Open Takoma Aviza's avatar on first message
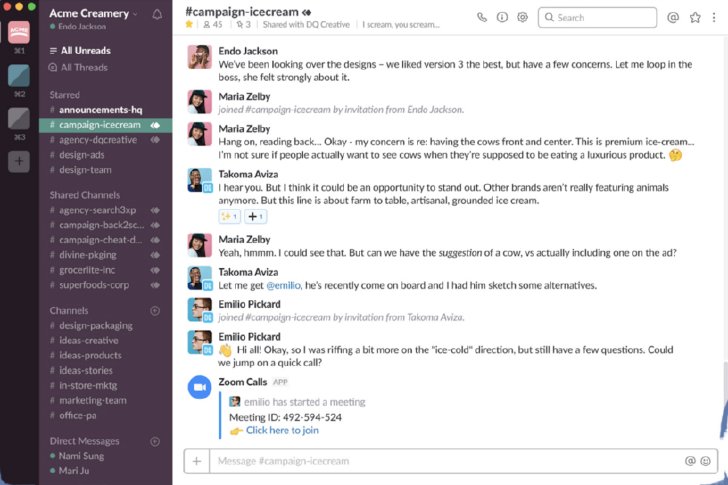 (200, 180)
